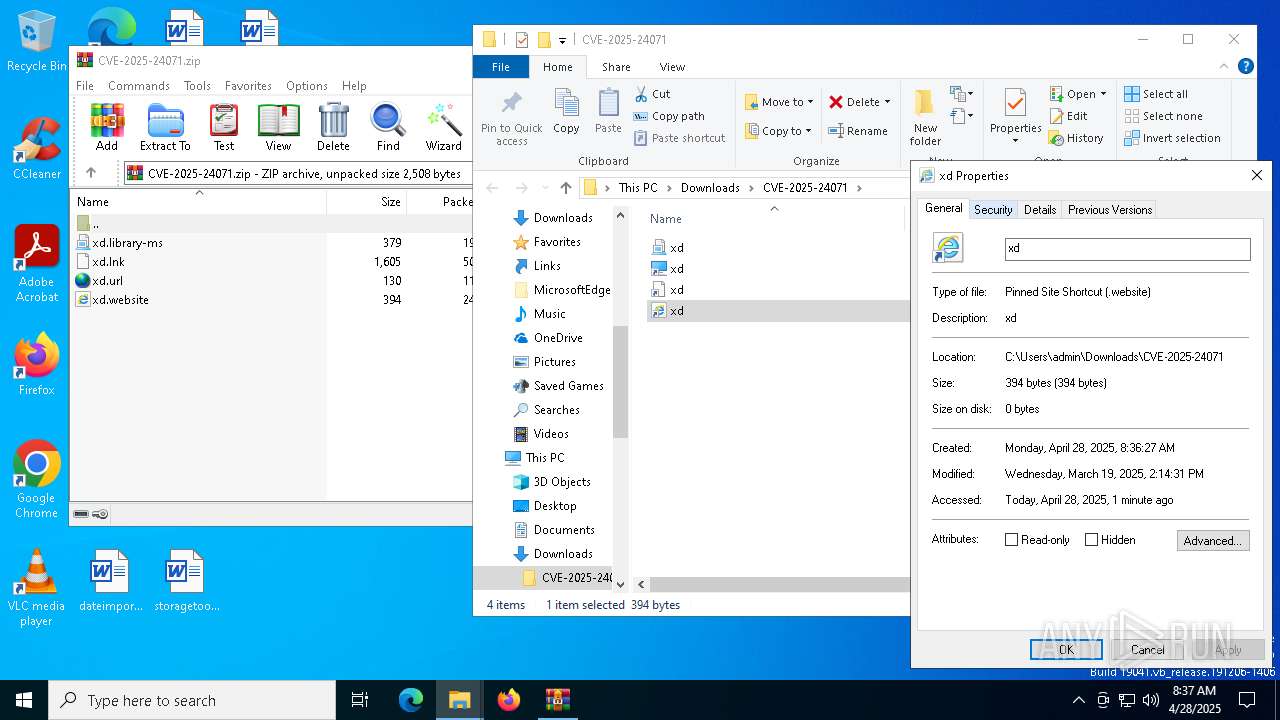Expand Properties dropdown arrow in ribbon
Screen dimensions: 1280x720
coord(1015,141)
